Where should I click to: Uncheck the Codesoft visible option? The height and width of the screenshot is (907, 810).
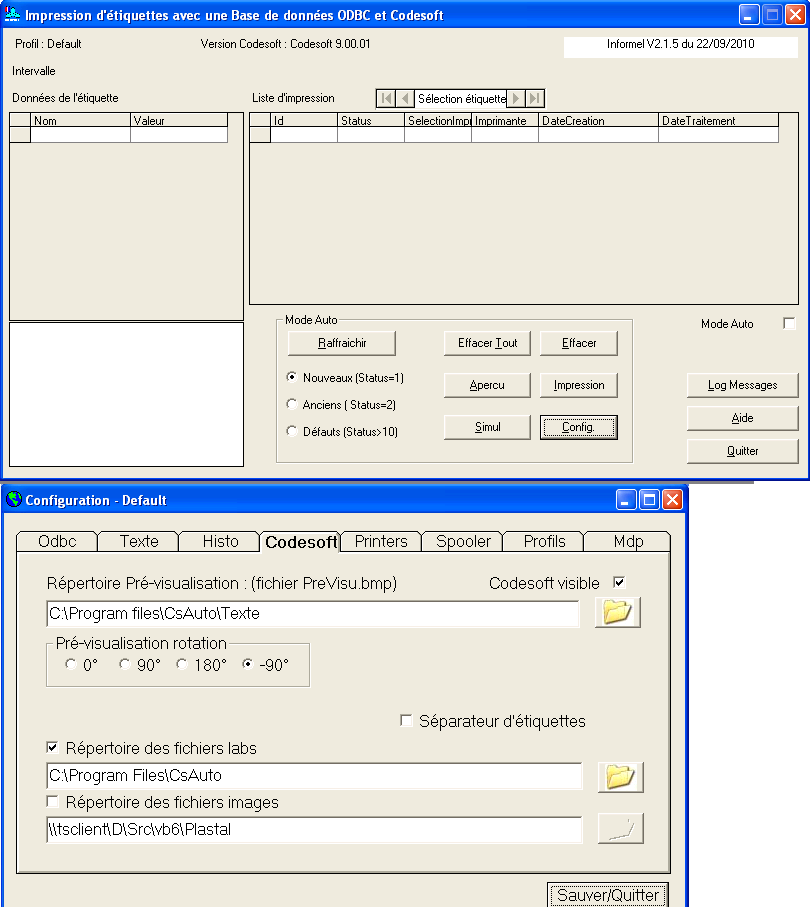(x=619, y=583)
